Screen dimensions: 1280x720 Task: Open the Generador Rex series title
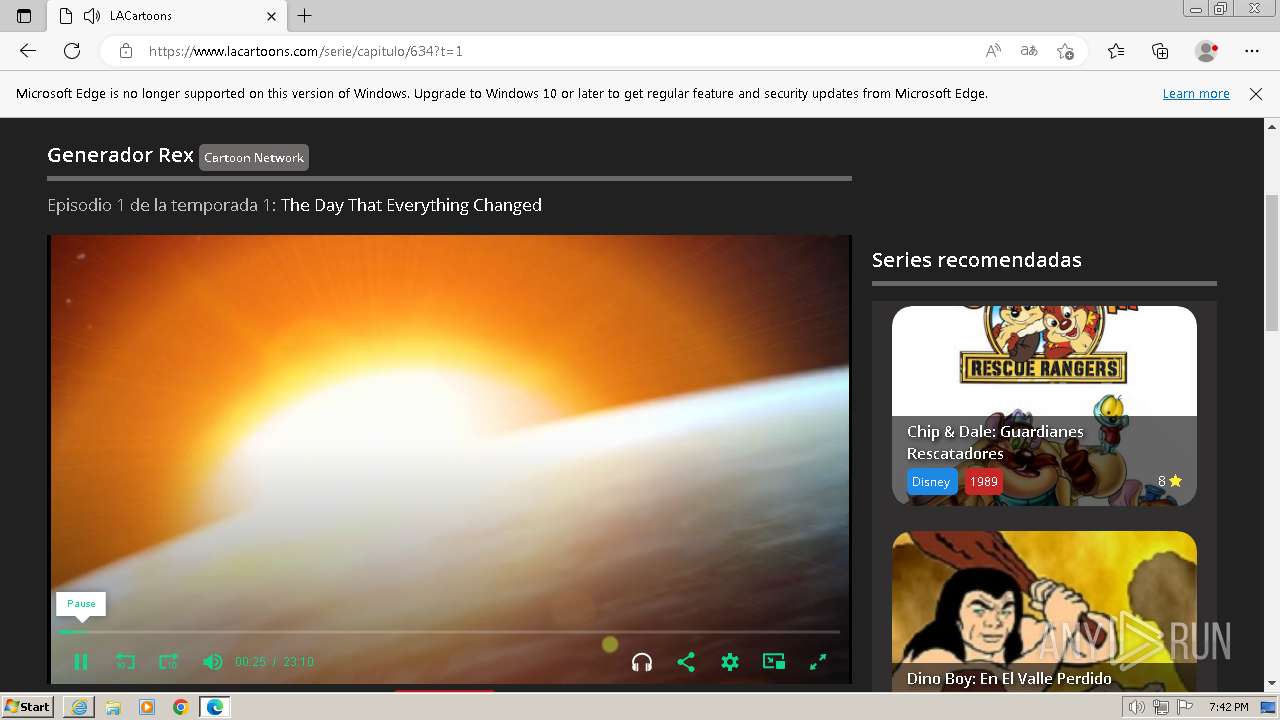[120, 155]
